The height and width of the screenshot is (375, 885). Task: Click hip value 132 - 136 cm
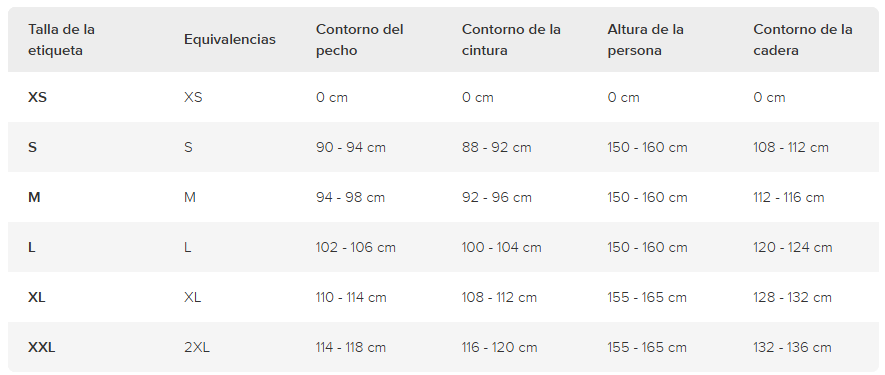click(792, 347)
